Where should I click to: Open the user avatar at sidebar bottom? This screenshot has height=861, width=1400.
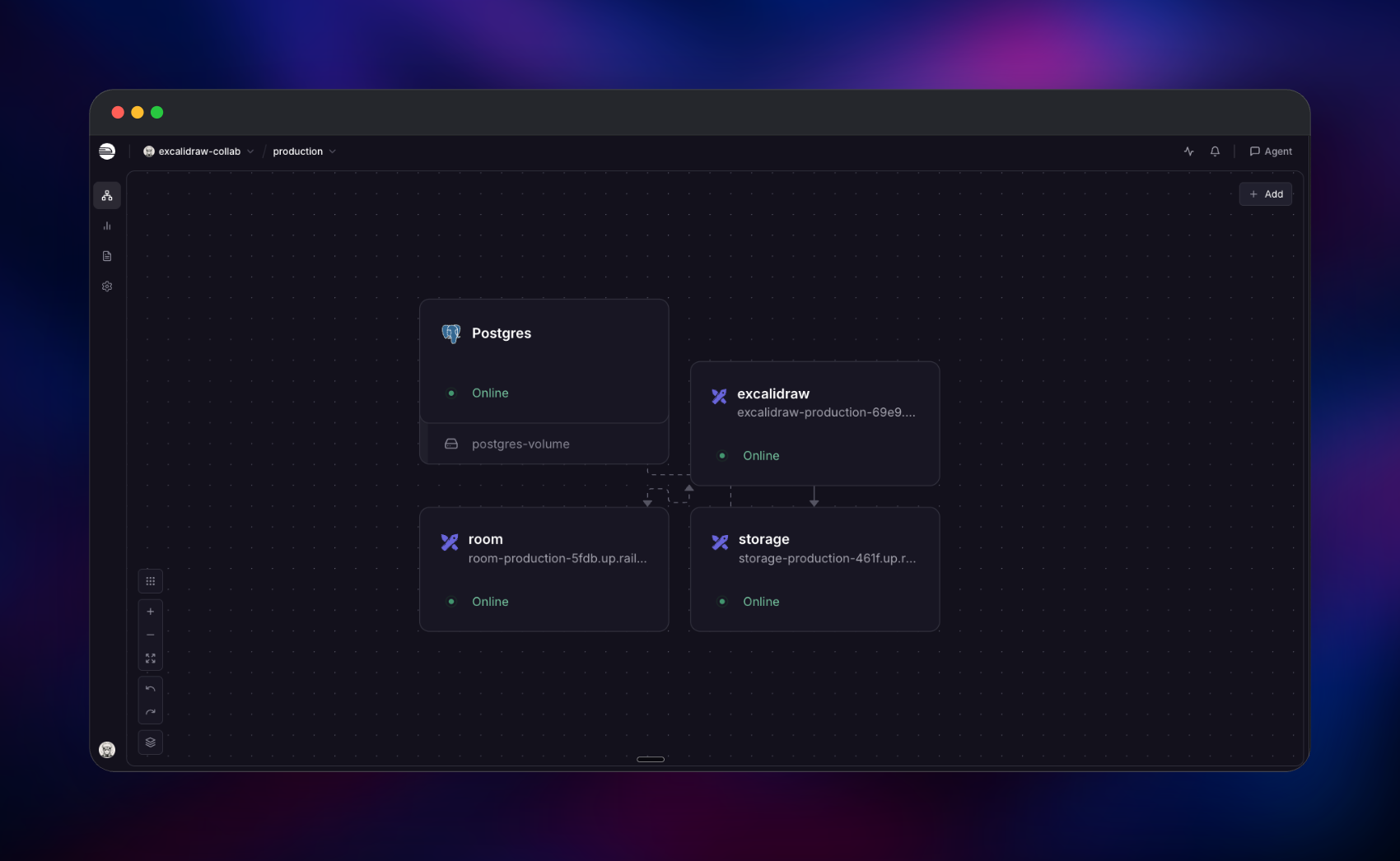tap(107, 750)
